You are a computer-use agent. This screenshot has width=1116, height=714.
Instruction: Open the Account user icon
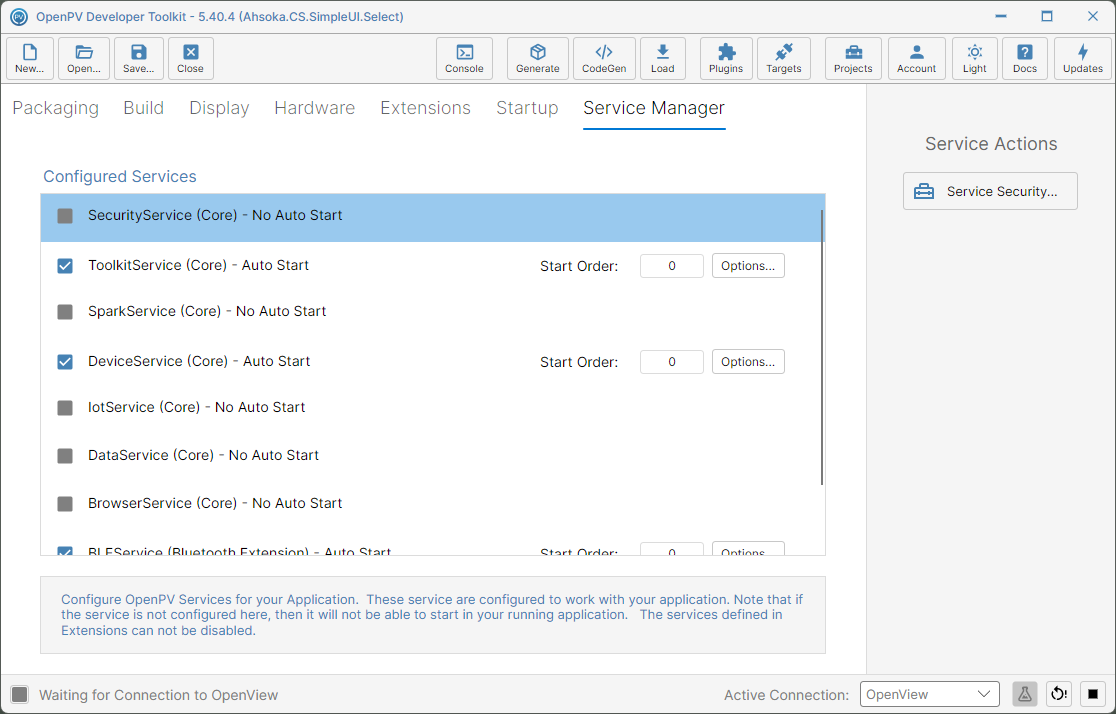(x=917, y=58)
